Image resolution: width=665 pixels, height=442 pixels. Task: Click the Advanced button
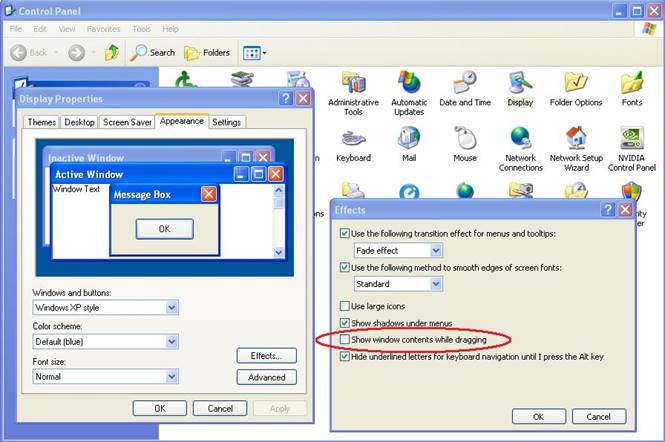[x=266, y=377]
